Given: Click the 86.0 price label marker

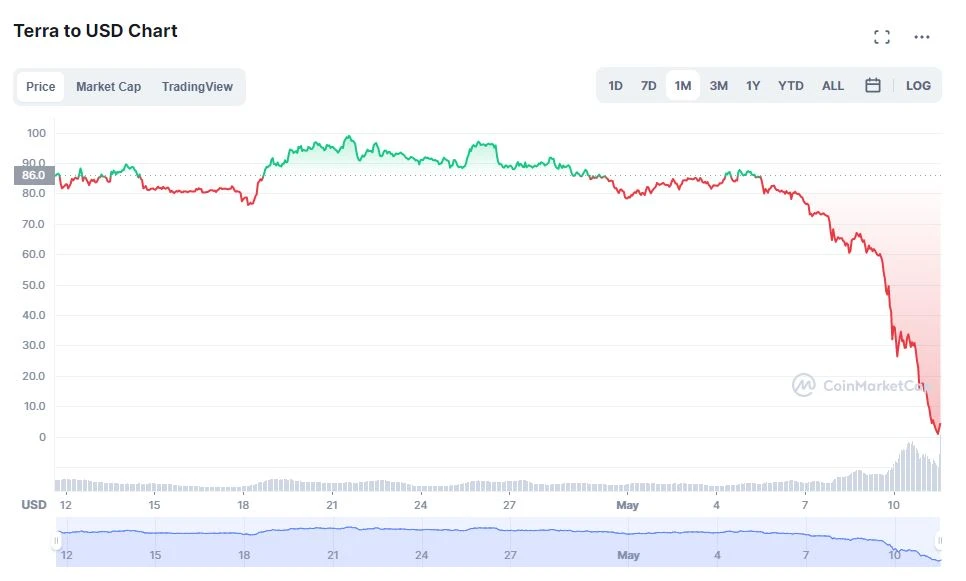Looking at the screenshot, I should point(33,175).
